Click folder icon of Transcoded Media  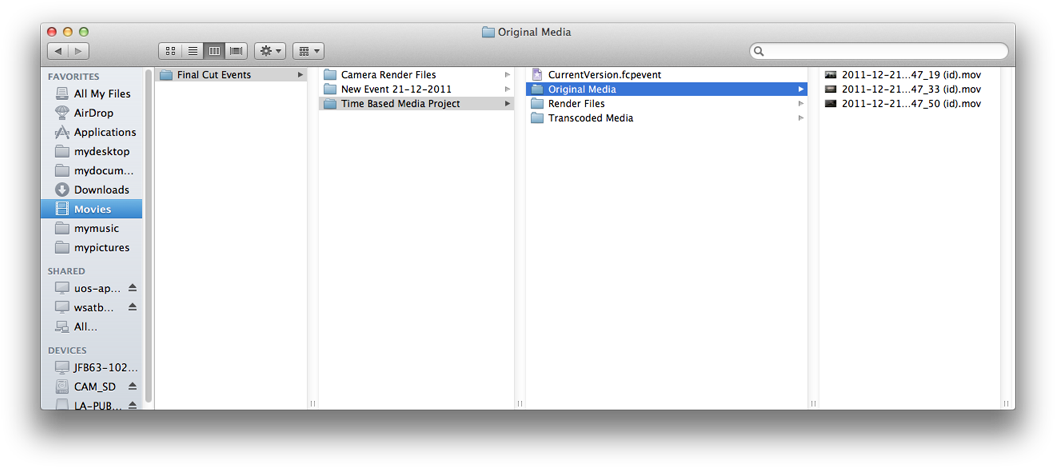click(x=537, y=118)
